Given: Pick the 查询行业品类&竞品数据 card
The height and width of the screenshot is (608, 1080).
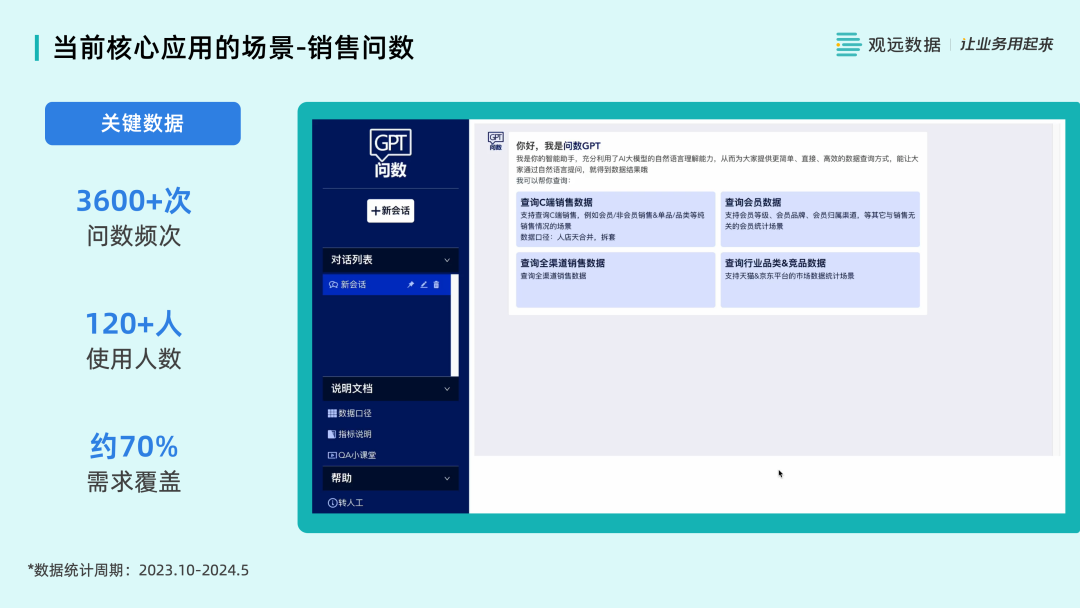Looking at the screenshot, I should [x=819, y=279].
